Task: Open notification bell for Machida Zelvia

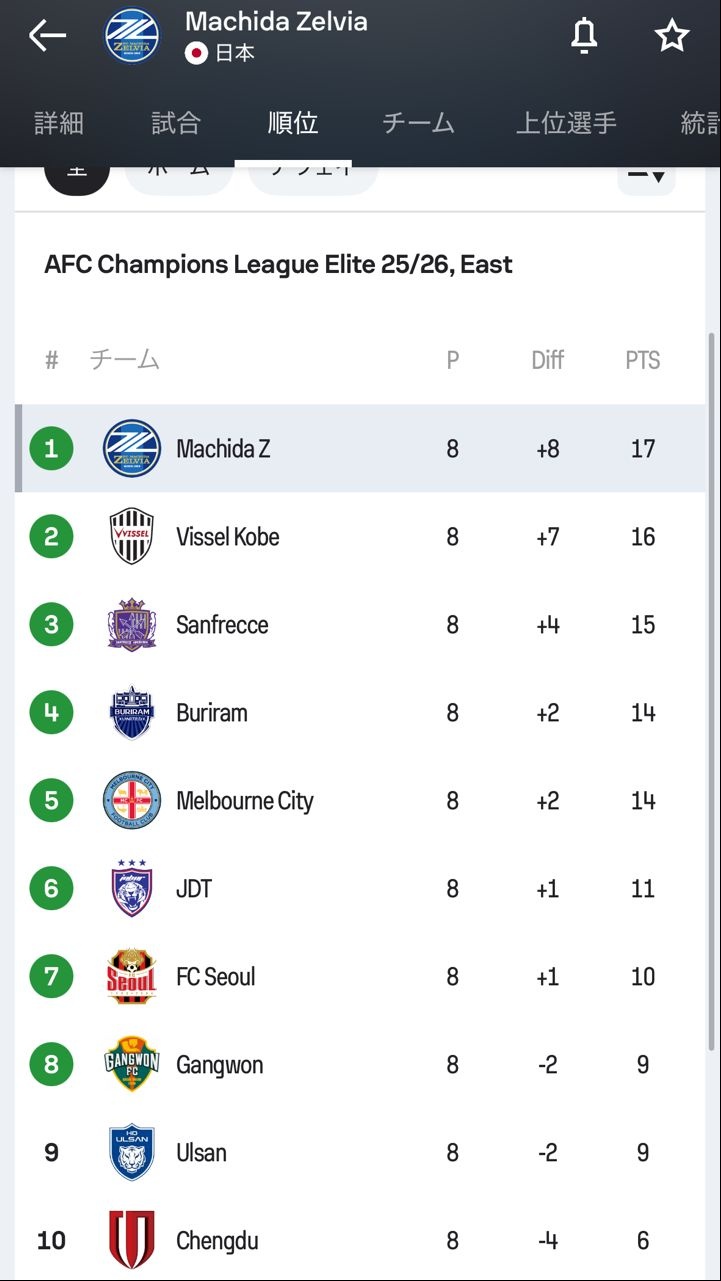Action: (x=584, y=36)
